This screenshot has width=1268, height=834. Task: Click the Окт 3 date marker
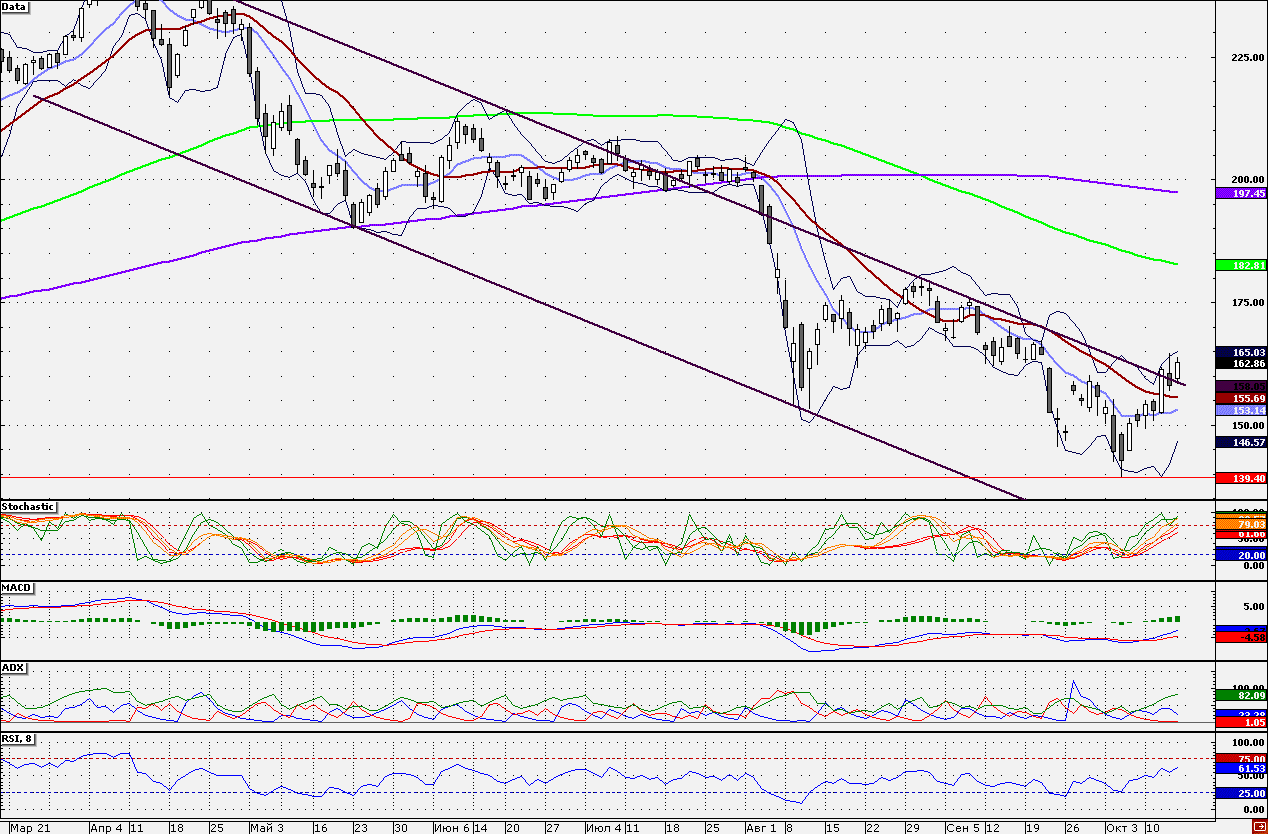point(1118,827)
